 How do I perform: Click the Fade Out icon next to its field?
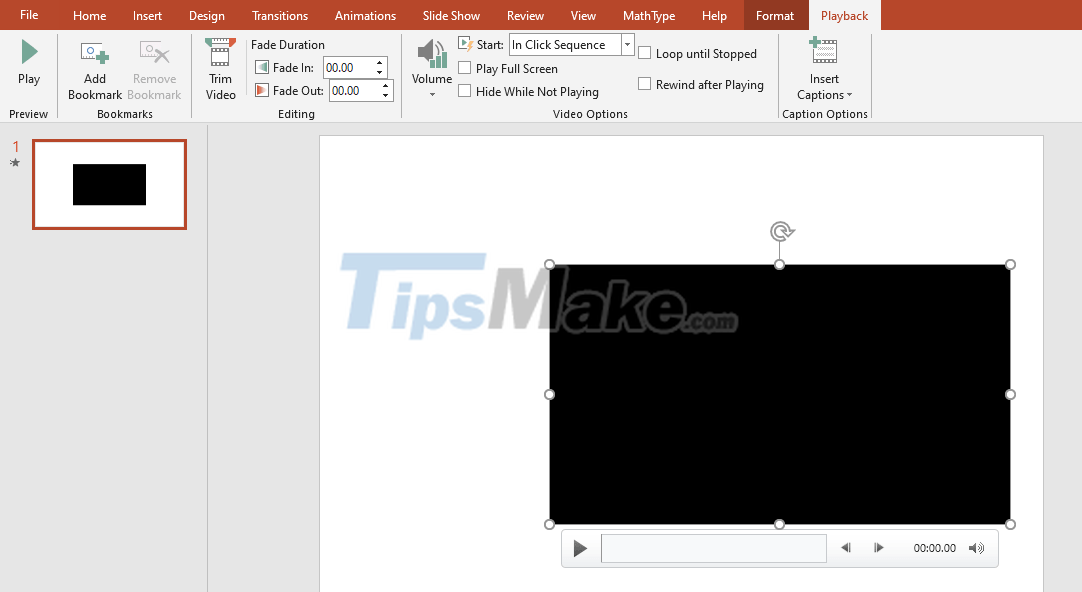(x=262, y=90)
